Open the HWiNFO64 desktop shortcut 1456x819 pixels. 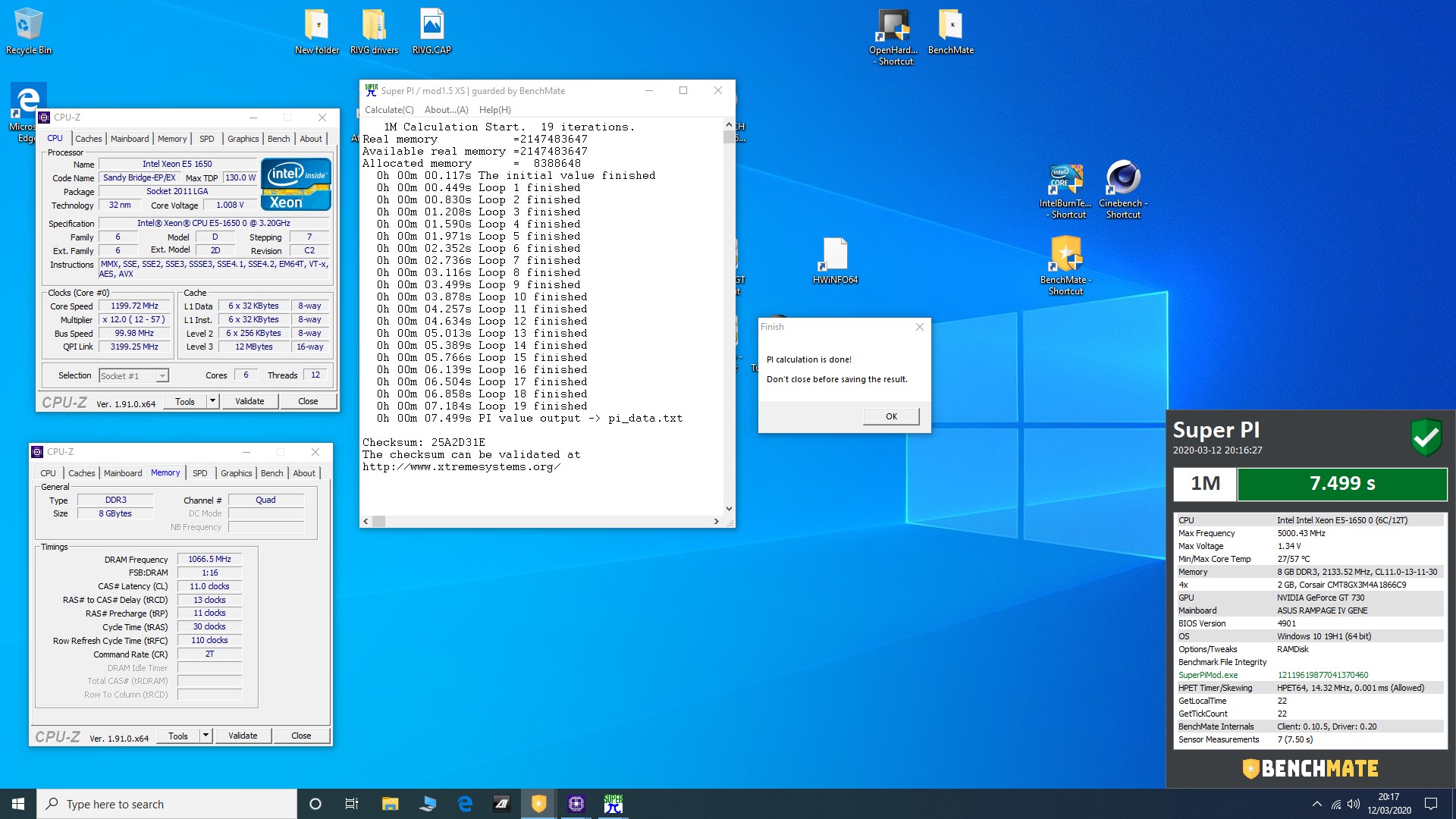click(x=835, y=261)
